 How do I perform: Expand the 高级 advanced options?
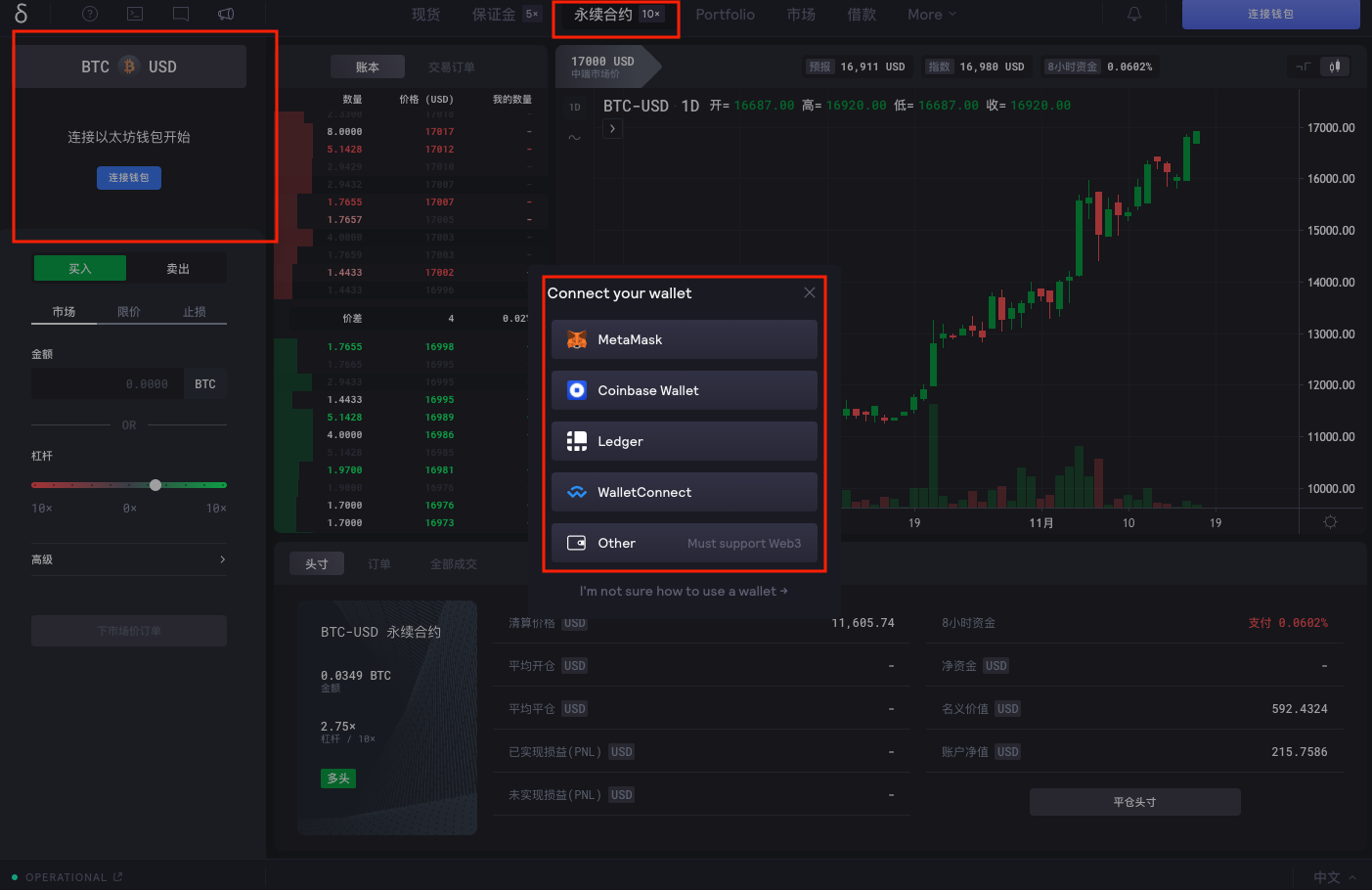pyautogui.click(x=129, y=559)
